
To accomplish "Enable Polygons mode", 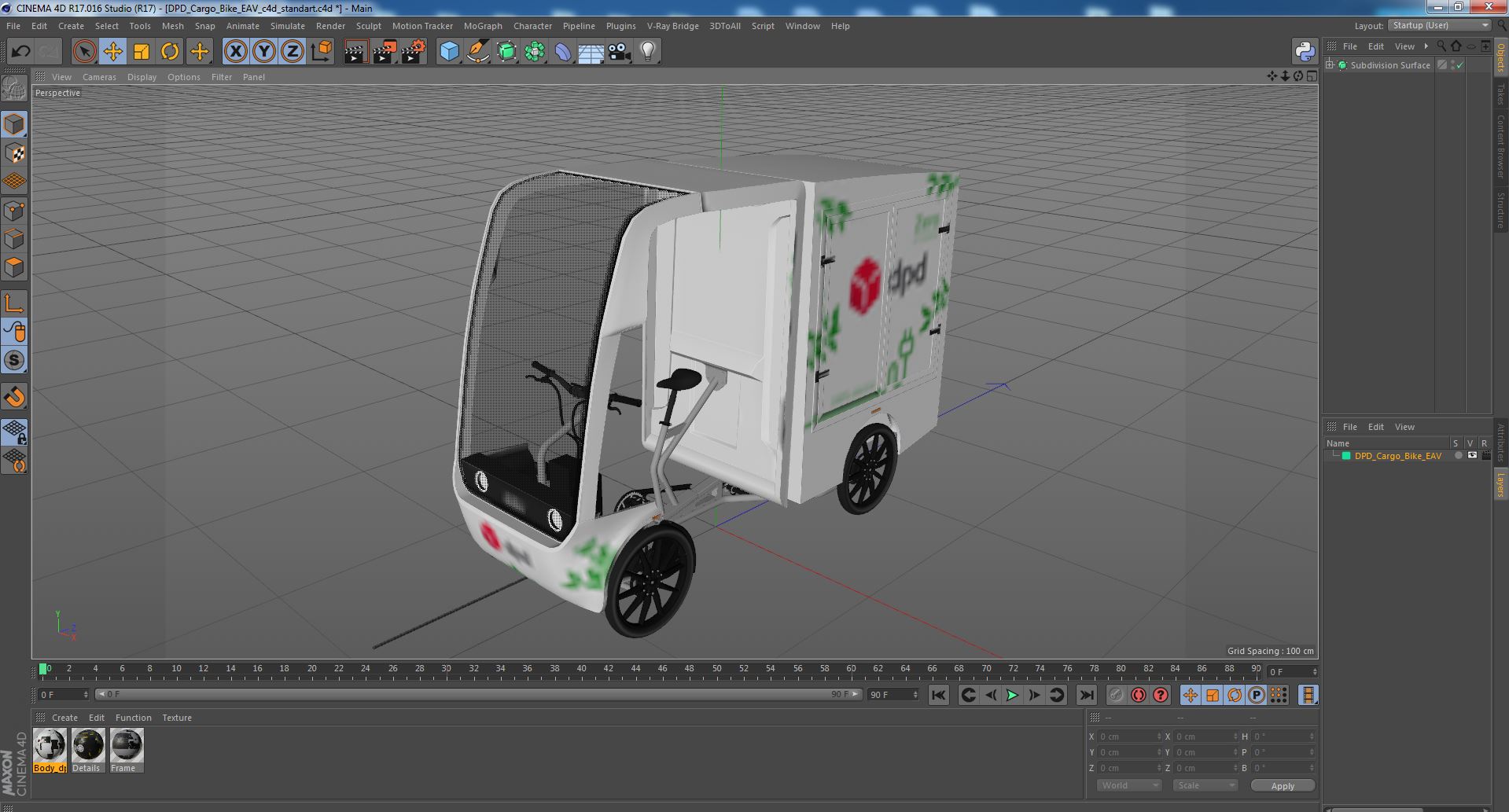I will [x=14, y=267].
